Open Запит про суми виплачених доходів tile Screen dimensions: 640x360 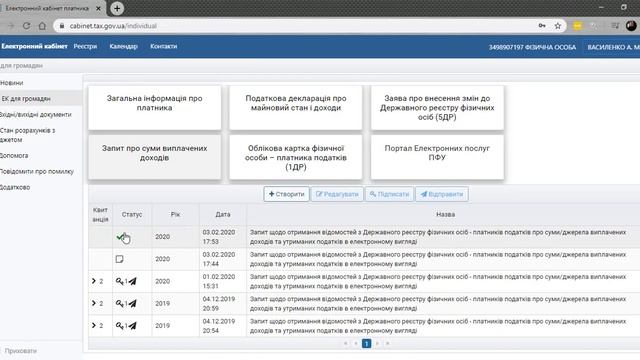pyautogui.click(x=155, y=157)
